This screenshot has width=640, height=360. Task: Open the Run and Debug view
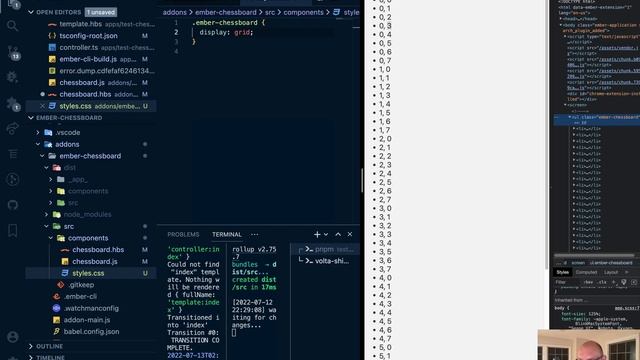tap(12, 77)
